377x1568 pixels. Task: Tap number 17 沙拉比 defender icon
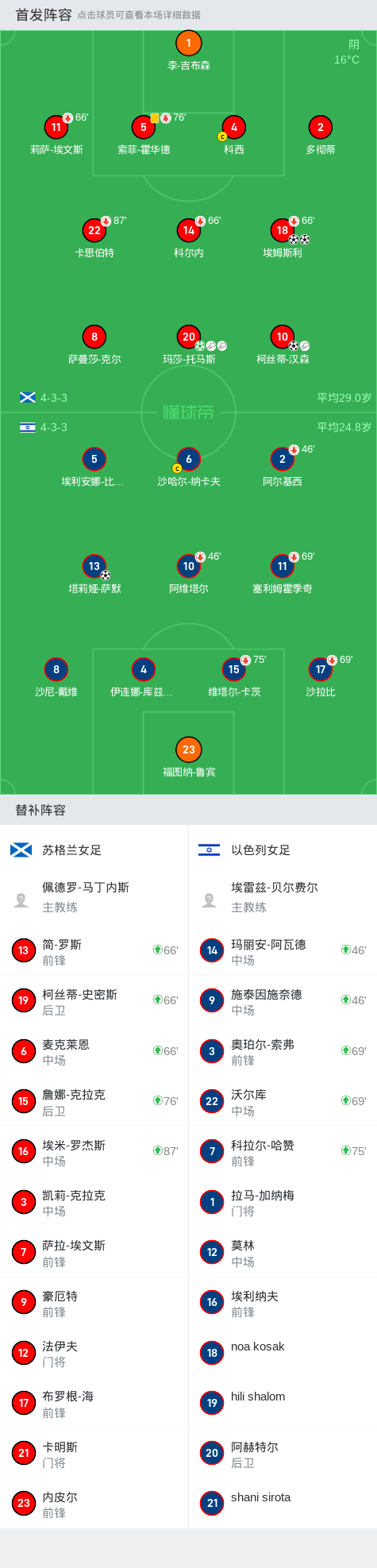321,669
